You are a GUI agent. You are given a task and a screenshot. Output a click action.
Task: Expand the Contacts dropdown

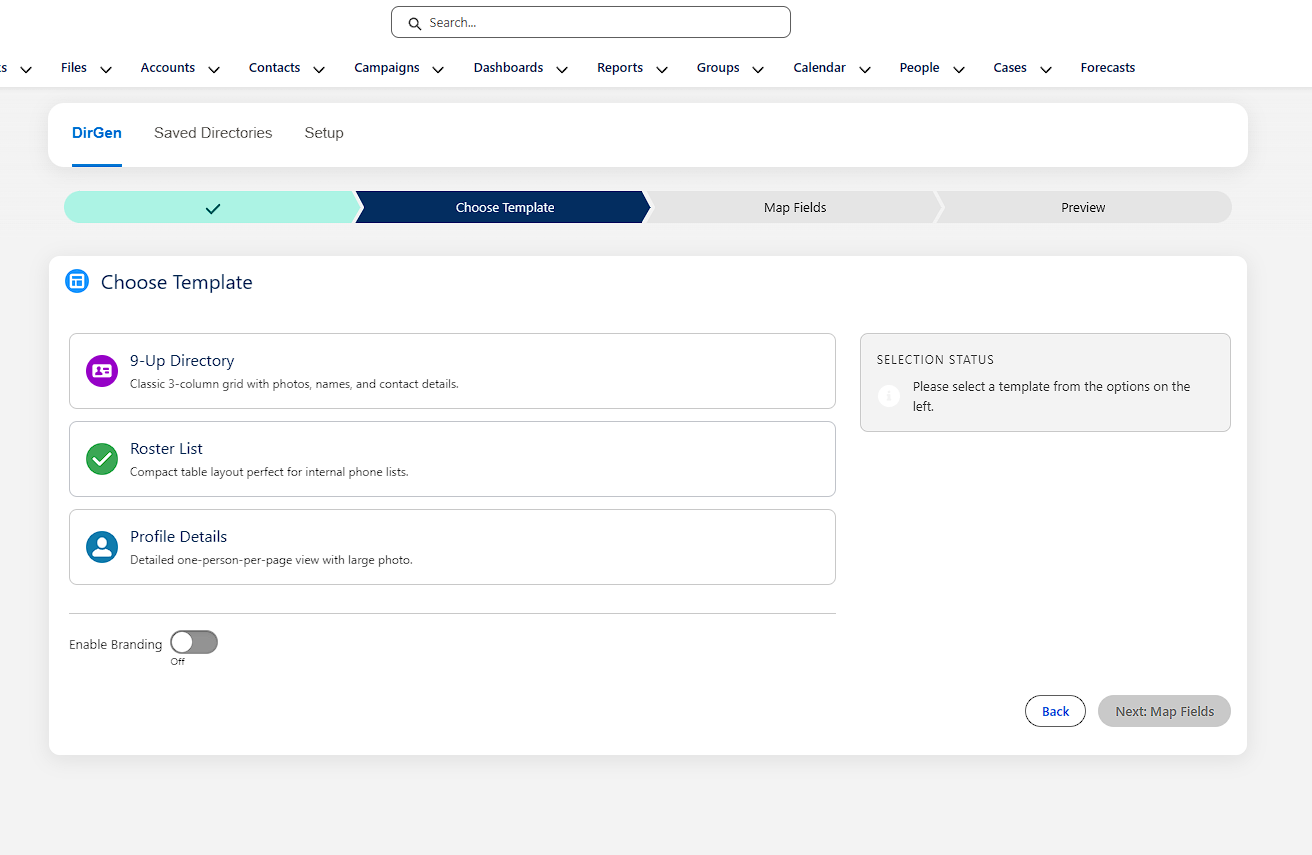pyautogui.click(x=318, y=68)
